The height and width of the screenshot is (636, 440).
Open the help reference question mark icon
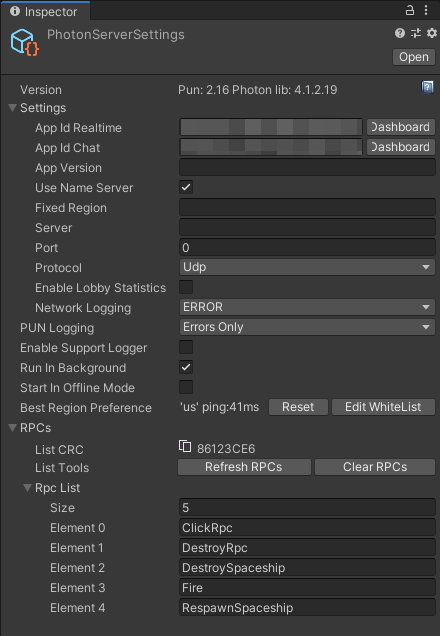tap(400, 33)
